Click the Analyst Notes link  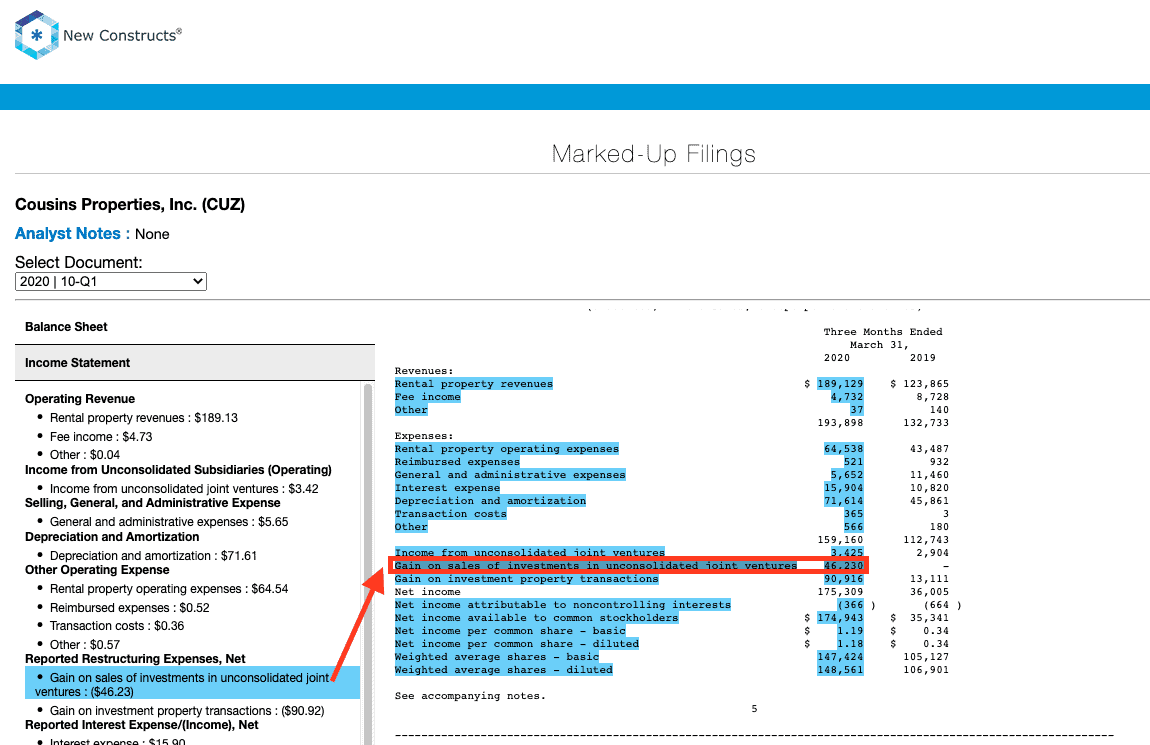72,233
